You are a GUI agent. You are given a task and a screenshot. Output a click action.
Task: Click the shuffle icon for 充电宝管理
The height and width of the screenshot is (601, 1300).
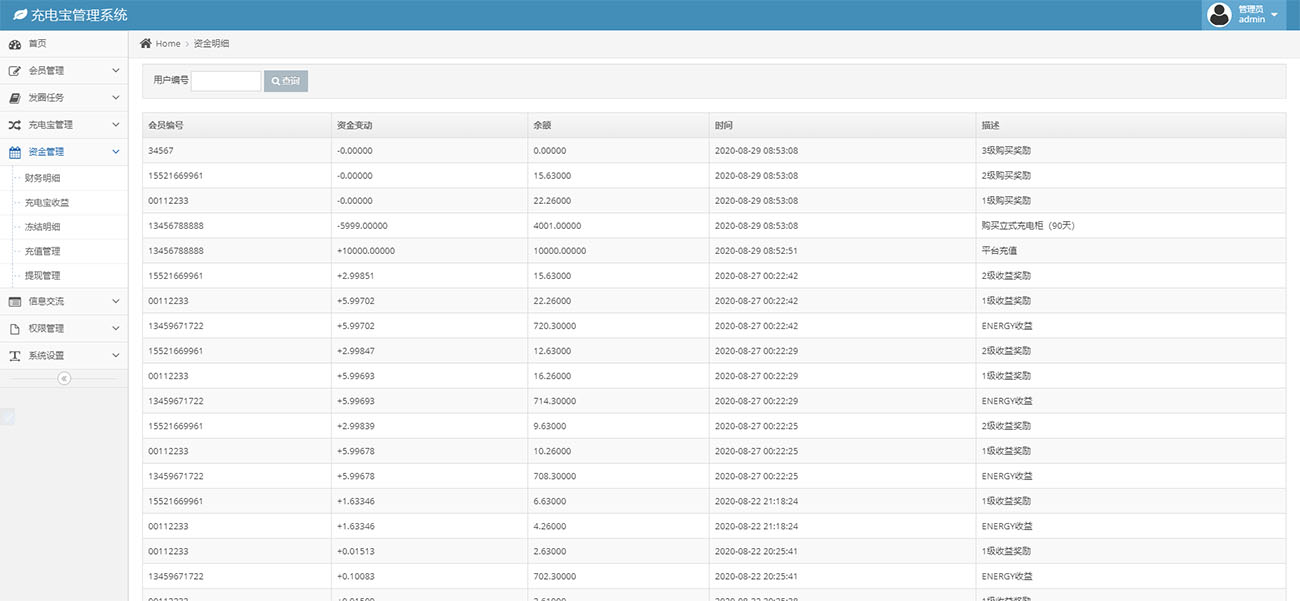[15, 125]
